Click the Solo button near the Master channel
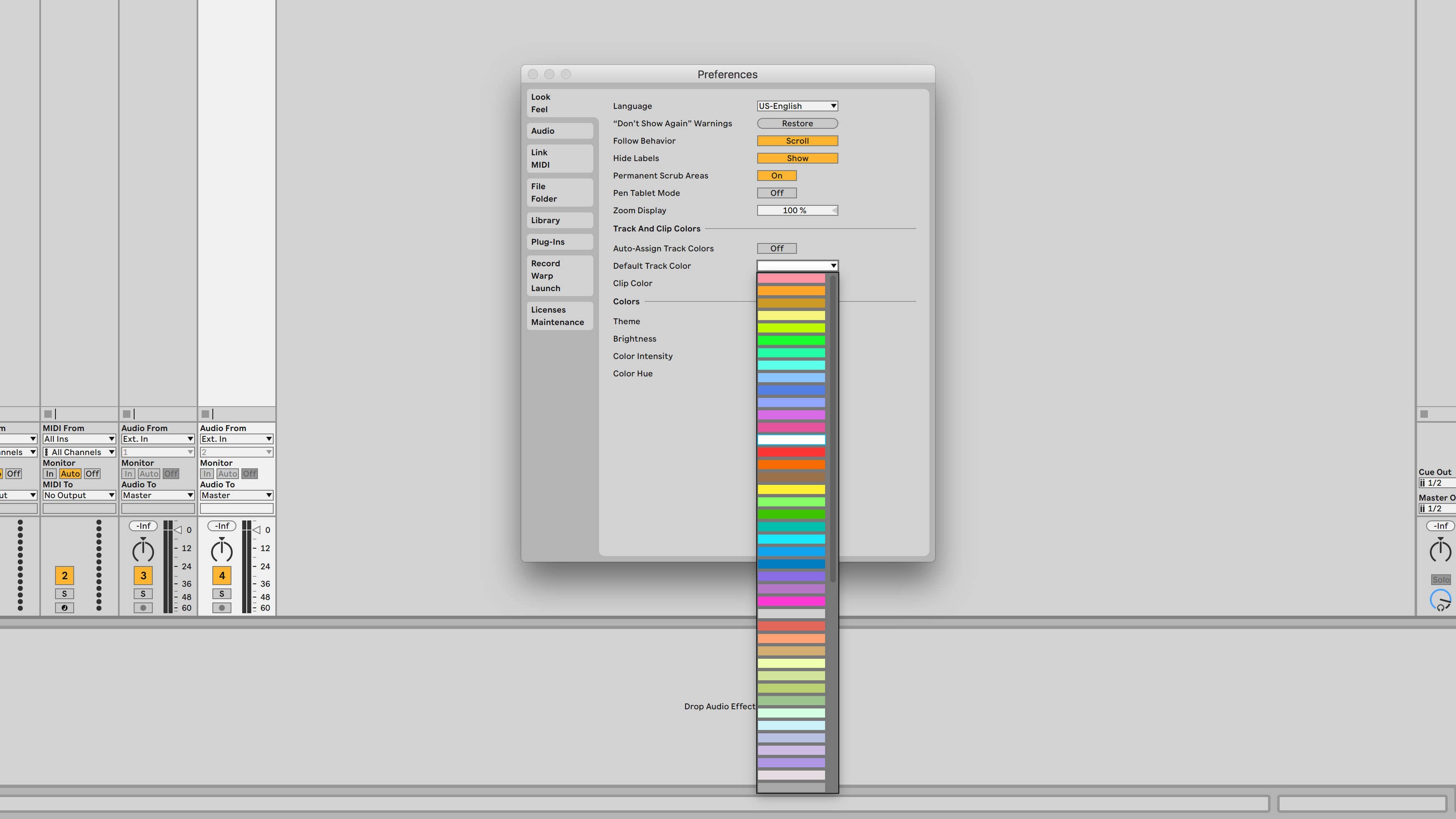Screen dimensions: 1456x819 (1440, 579)
